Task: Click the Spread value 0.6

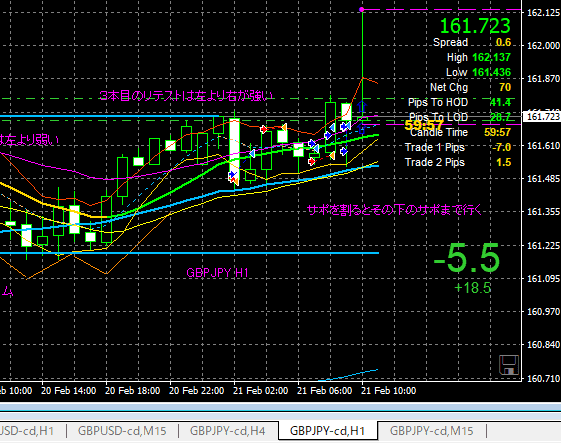Action: 503,42
